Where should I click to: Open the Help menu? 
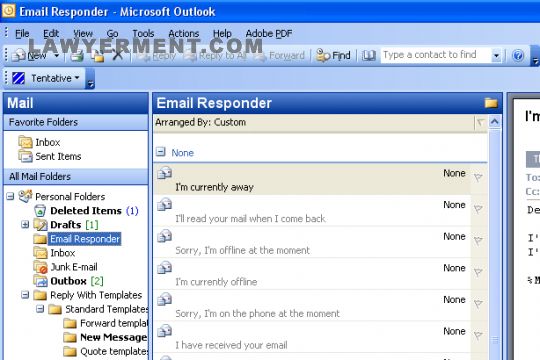pyautogui.click(x=222, y=33)
